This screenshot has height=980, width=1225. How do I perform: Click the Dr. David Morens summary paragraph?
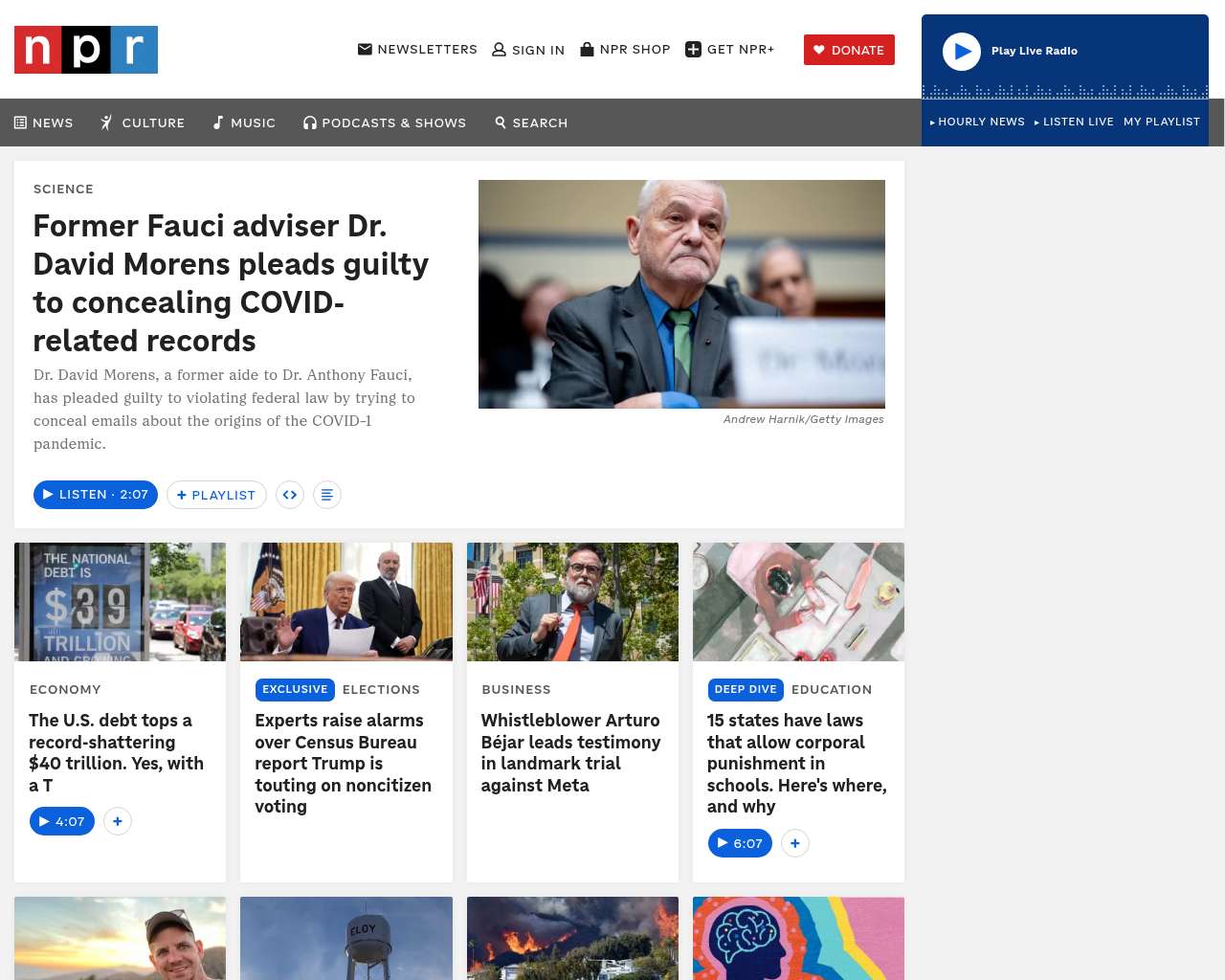click(225, 410)
